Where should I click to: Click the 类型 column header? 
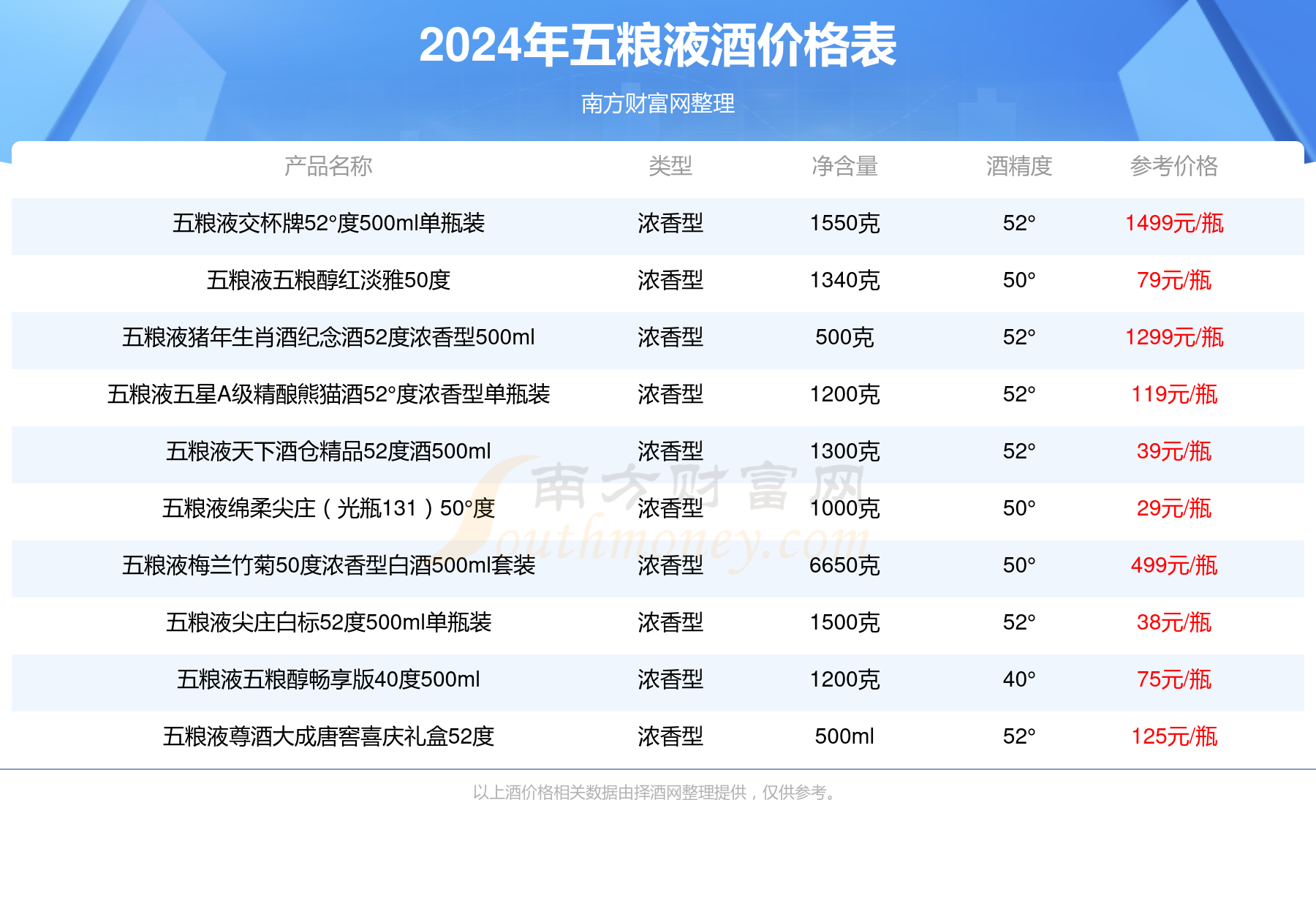pyautogui.click(x=670, y=166)
